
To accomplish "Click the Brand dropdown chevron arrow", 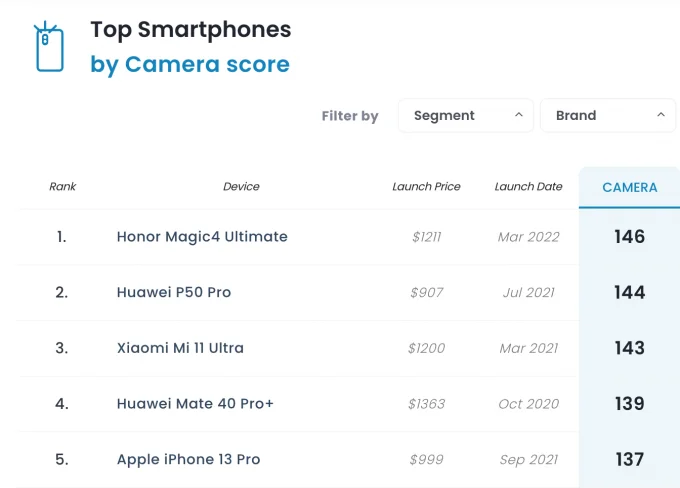I will pos(661,115).
